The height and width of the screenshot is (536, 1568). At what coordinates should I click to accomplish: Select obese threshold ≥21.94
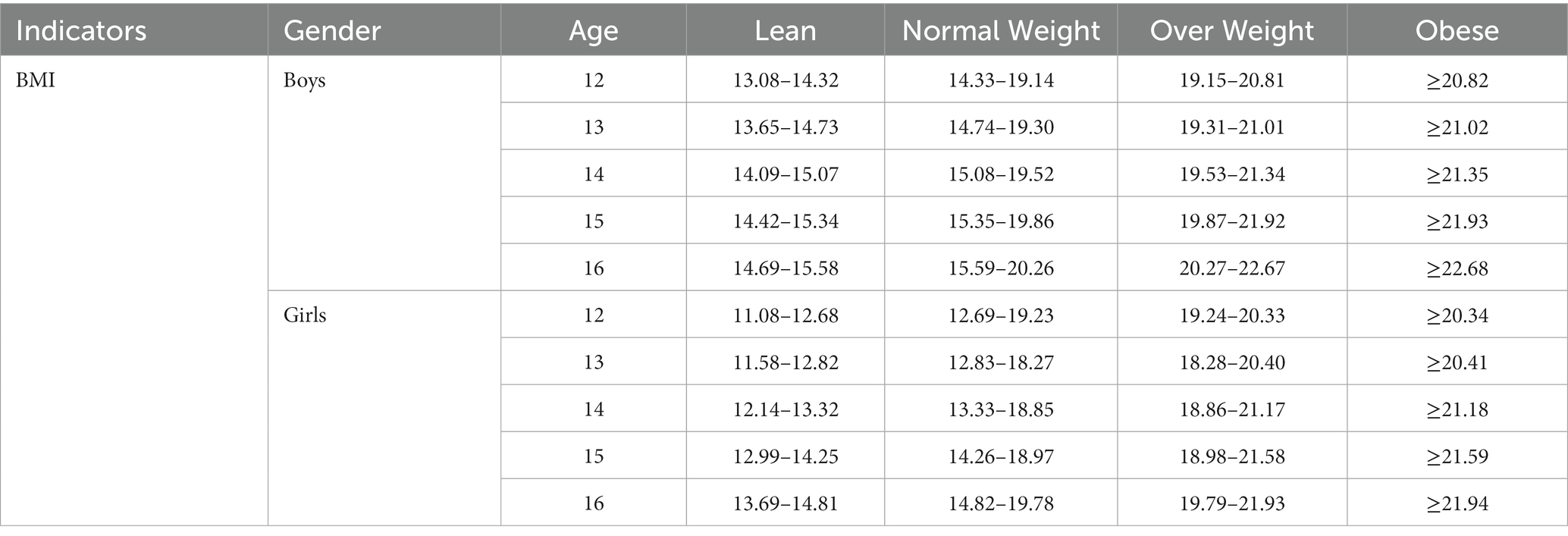pyautogui.click(x=1457, y=503)
